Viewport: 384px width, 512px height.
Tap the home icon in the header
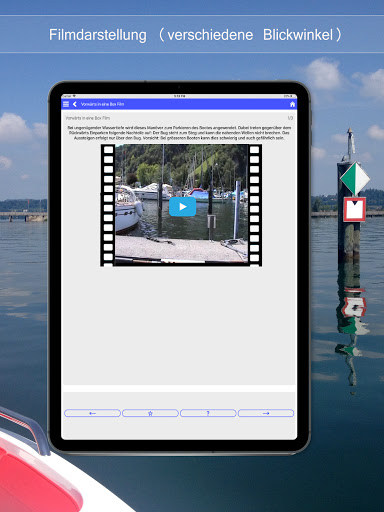pyautogui.click(x=292, y=104)
